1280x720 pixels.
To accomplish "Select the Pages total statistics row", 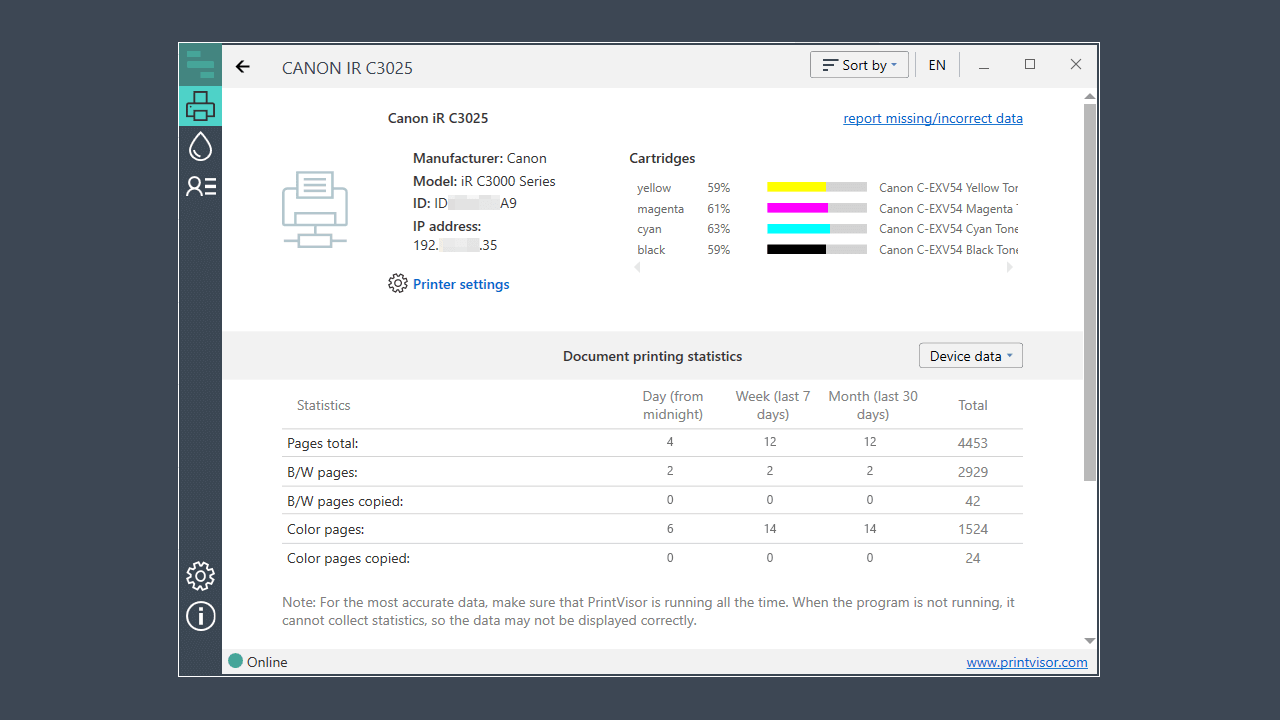I will [x=651, y=443].
